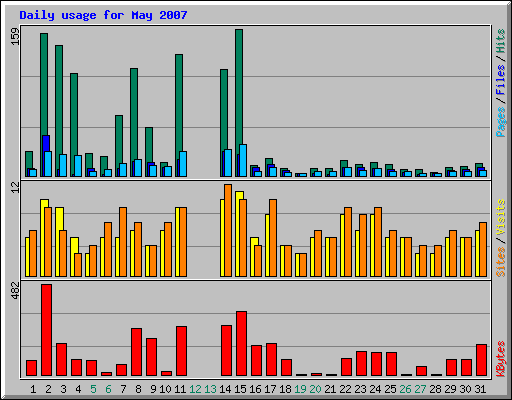Image resolution: width=512 pixels, height=400 pixels.
Task: Click green weekend day label "6"
Action: [108, 389]
